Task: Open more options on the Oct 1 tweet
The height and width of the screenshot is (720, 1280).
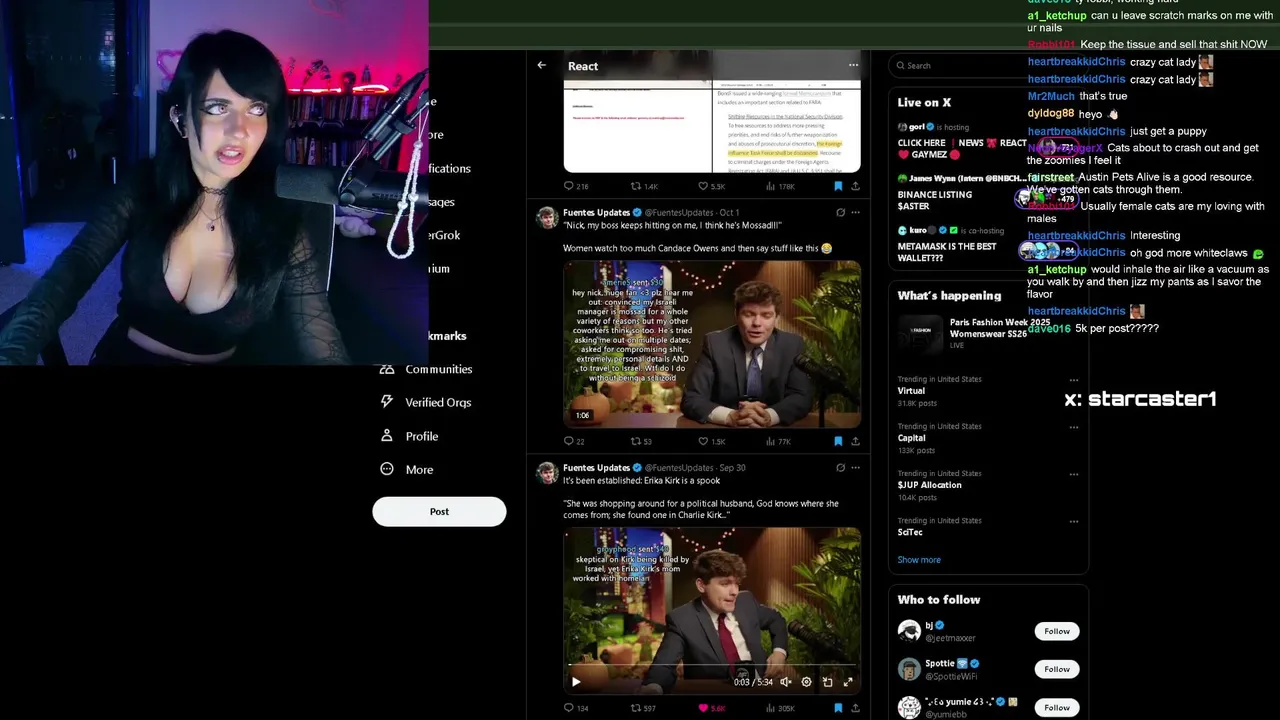Action: point(855,212)
